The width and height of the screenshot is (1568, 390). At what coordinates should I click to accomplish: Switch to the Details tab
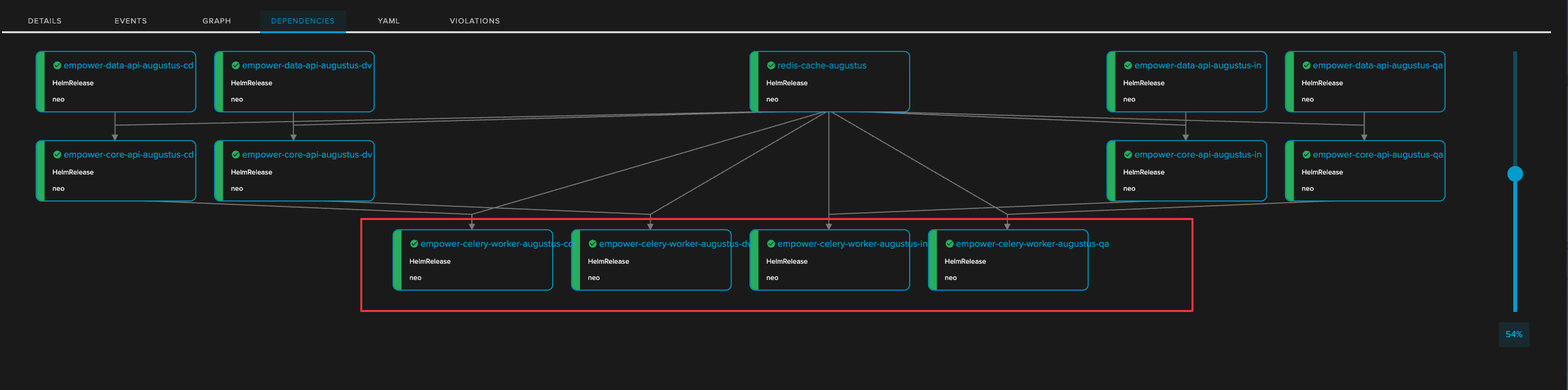(x=45, y=21)
